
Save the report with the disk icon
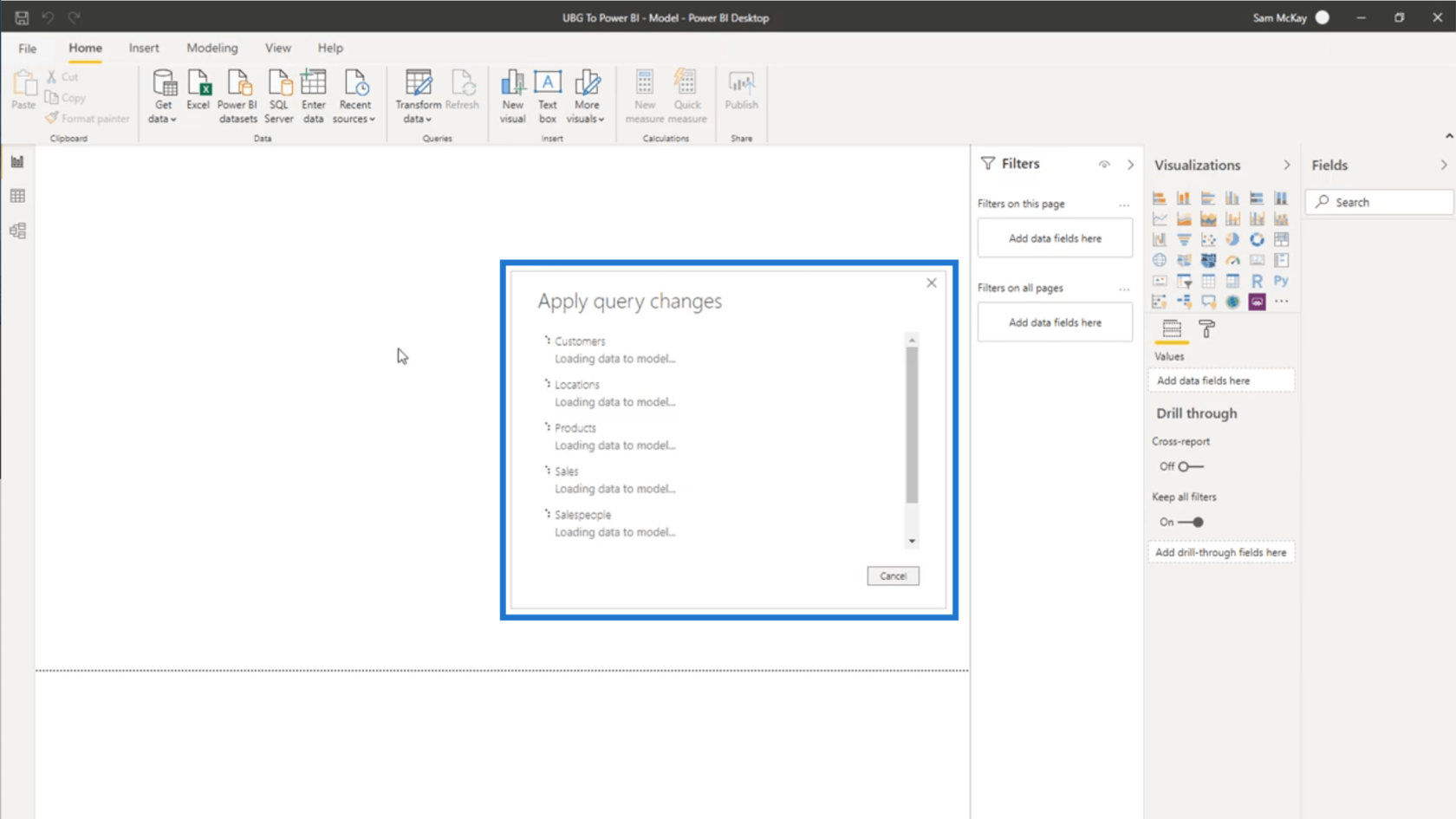tap(22, 17)
